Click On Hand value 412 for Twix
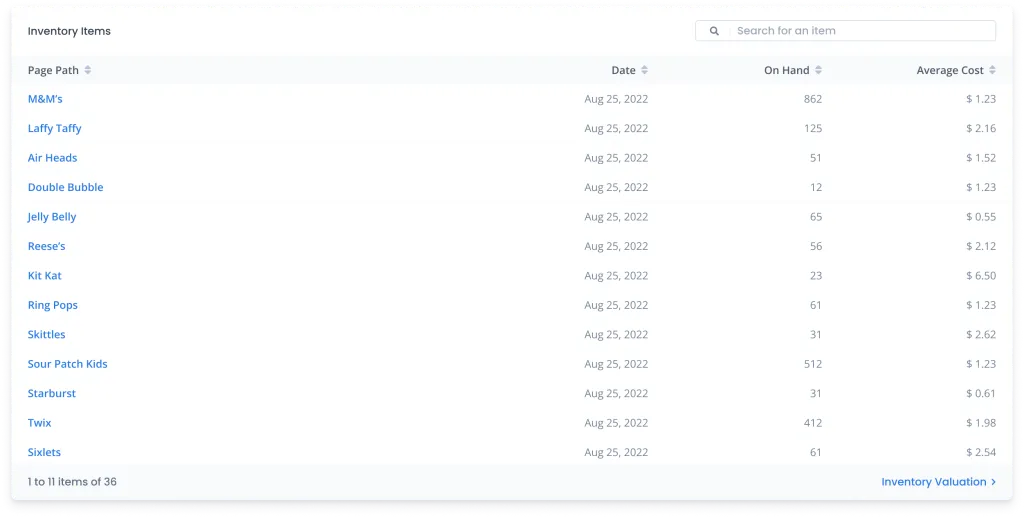1024x517 pixels. pyautogui.click(x=813, y=422)
